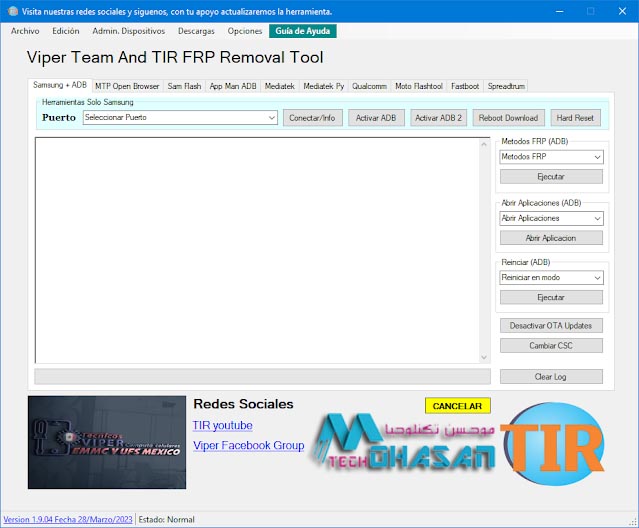Image resolution: width=639 pixels, height=528 pixels.
Task: Click the Mohasan Tech logo
Action: pyautogui.click(x=403, y=443)
